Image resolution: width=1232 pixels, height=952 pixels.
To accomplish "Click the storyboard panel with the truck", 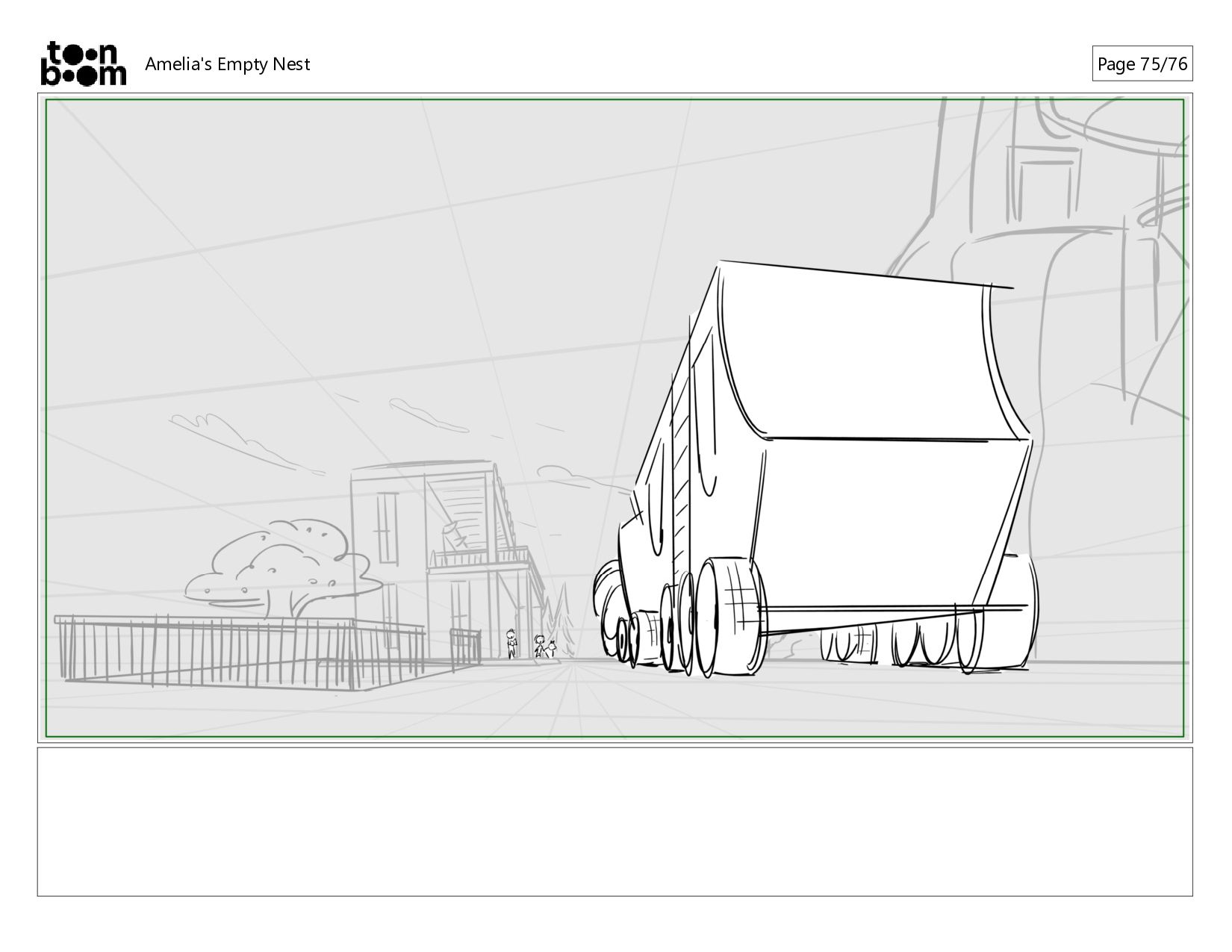I will (615, 418).
